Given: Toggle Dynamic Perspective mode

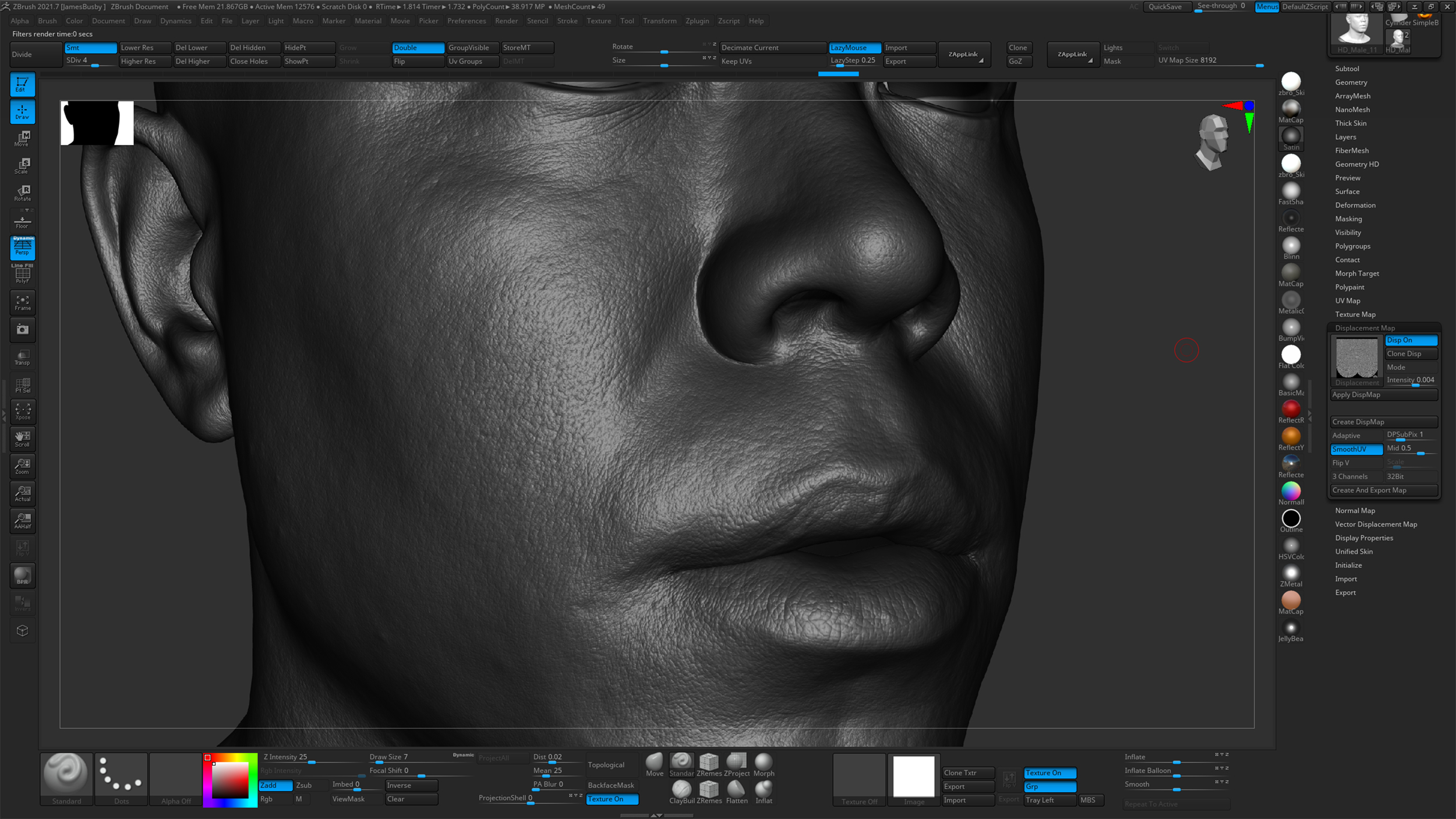Looking at the screenshot, I should point(22,248).
